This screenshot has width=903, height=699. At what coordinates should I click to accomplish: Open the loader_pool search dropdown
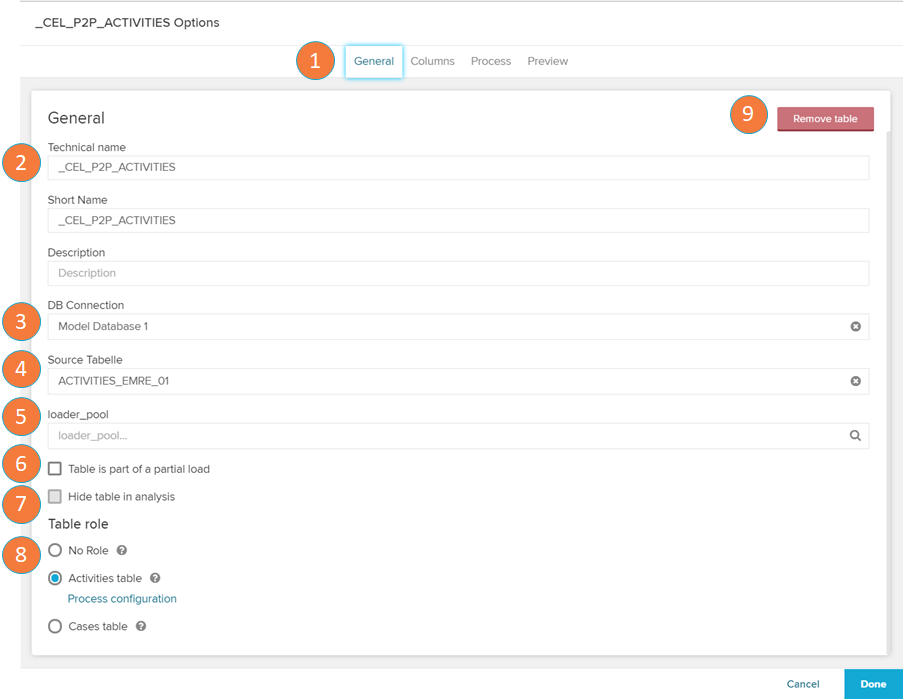tap(440, 436)
